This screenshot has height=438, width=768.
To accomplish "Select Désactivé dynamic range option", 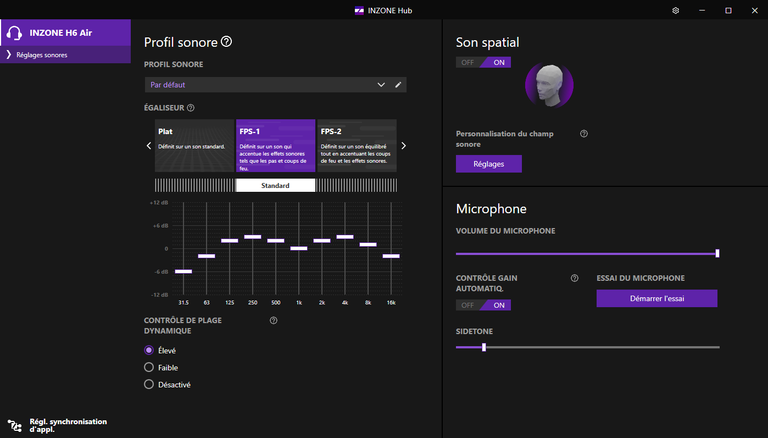I will point(149,385).
